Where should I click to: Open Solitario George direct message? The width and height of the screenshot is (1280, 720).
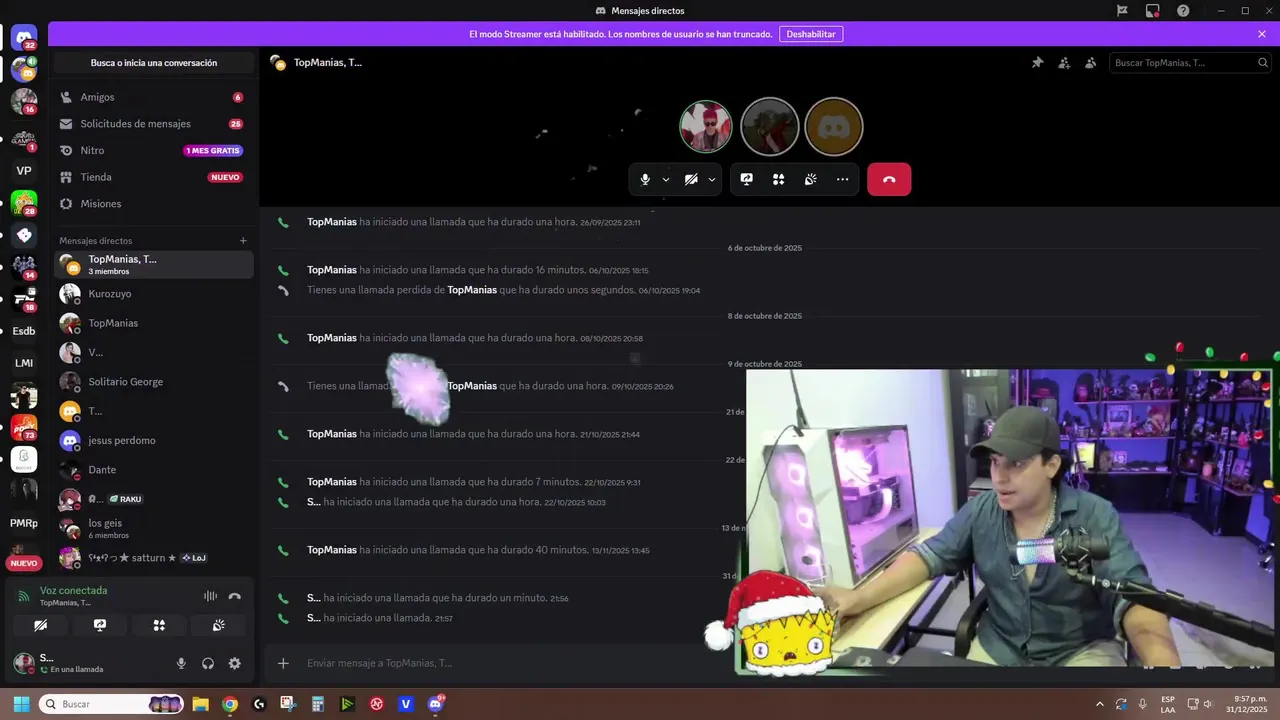click(x=153, y=382)
